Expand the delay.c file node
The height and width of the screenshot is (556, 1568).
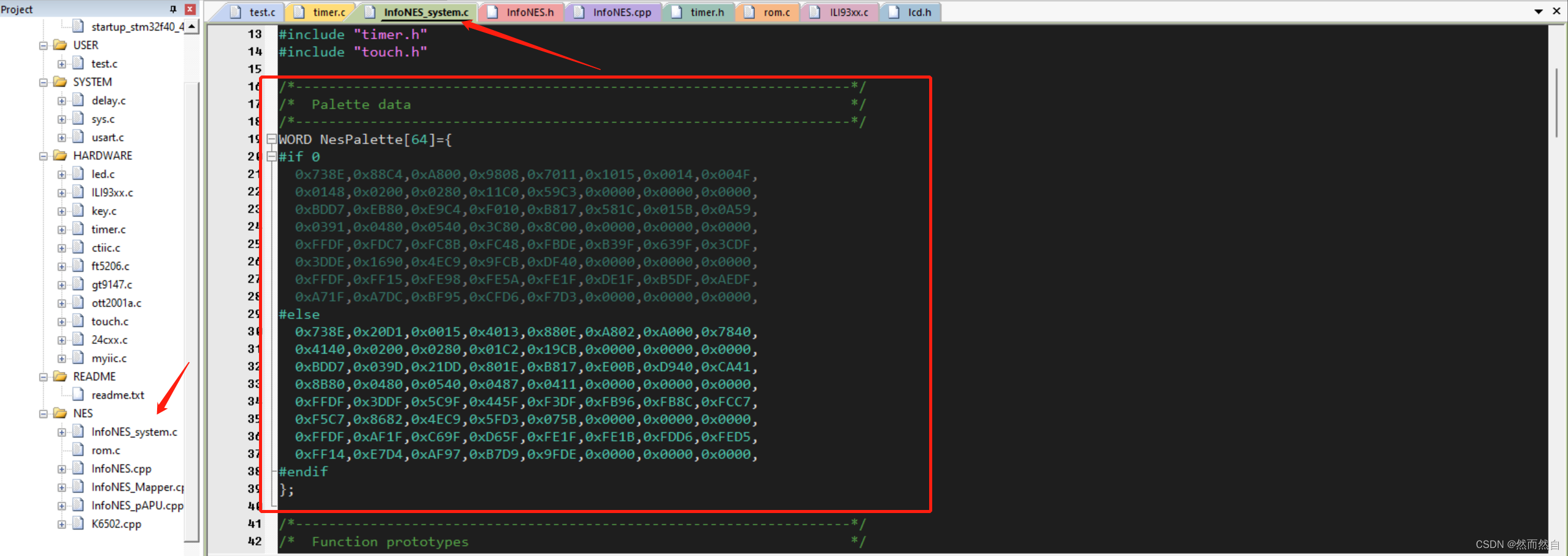coord(62,101)
